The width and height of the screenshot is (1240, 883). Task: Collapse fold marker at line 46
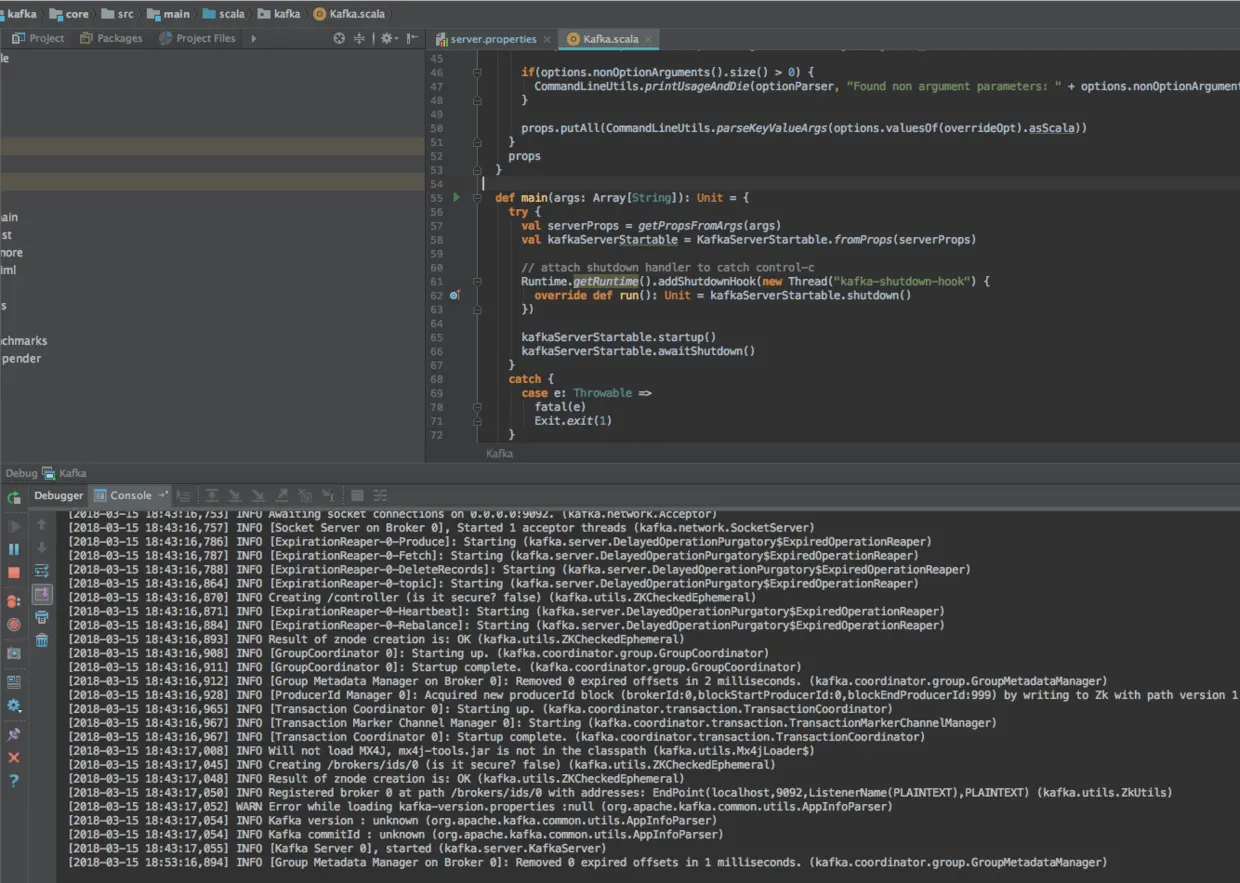478,73
